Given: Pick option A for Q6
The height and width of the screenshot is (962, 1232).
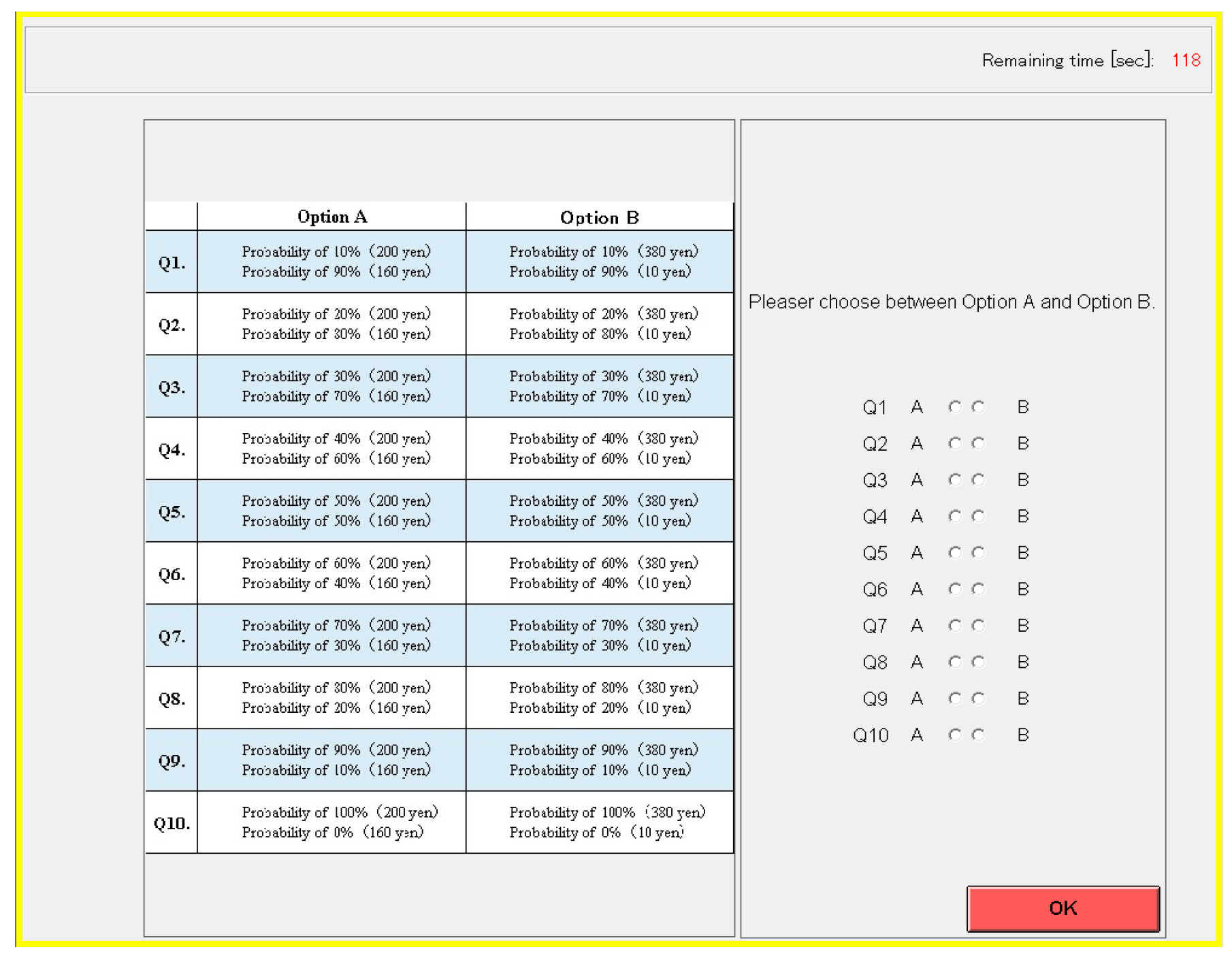Looking at the screenshot, I should tap(955, 590).
